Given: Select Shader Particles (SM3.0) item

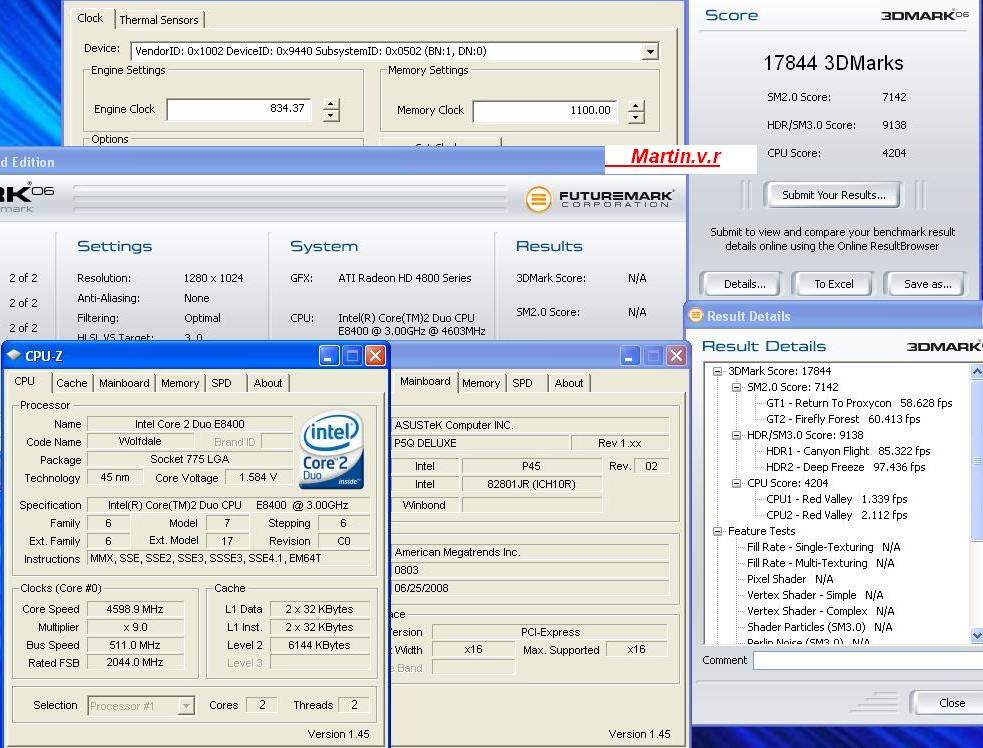Looking at the screenshot, I should 819,627.
